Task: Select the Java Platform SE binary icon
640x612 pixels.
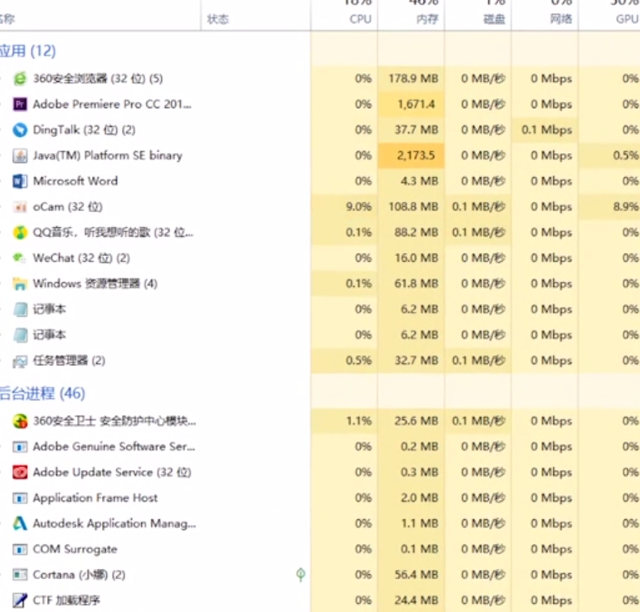Action: pos(20,156)
